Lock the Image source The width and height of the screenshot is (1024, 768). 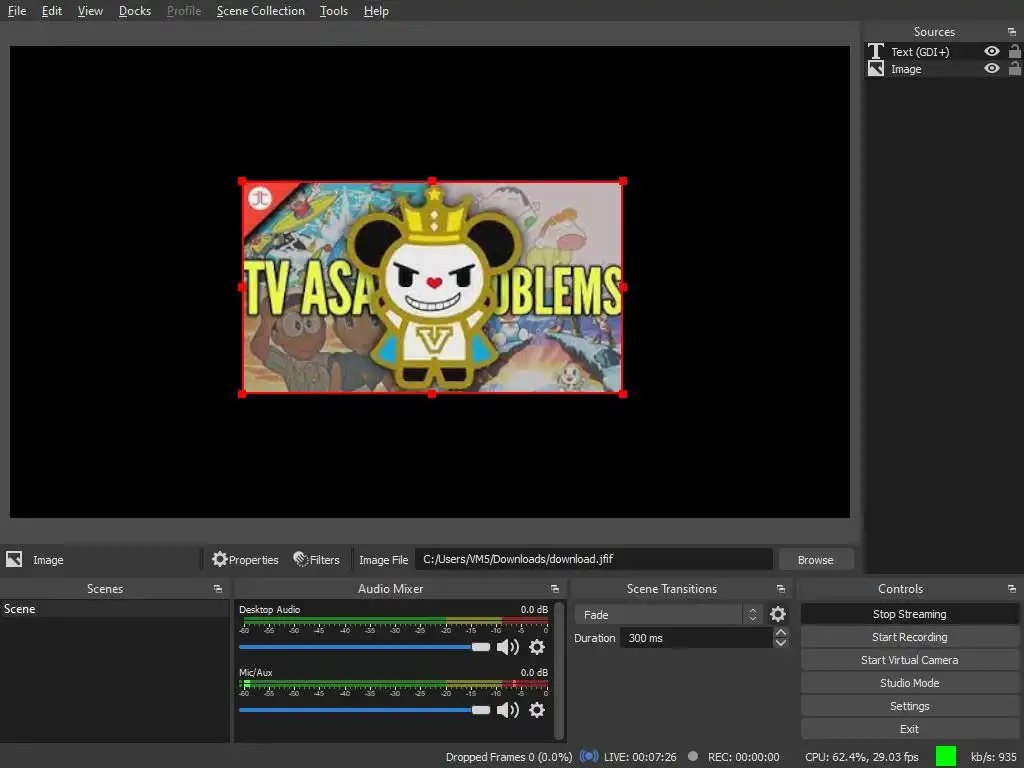1014,68
